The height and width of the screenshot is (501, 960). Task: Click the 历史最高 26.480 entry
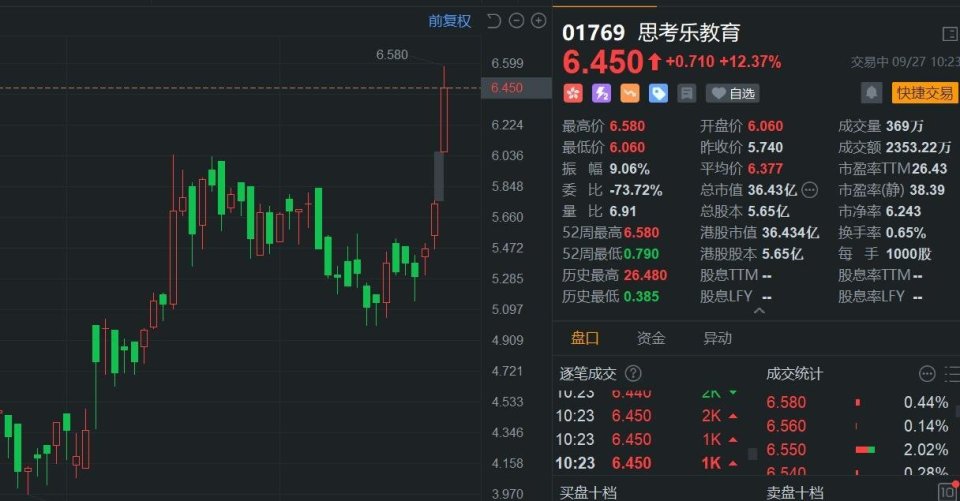(x=615, y=275)
